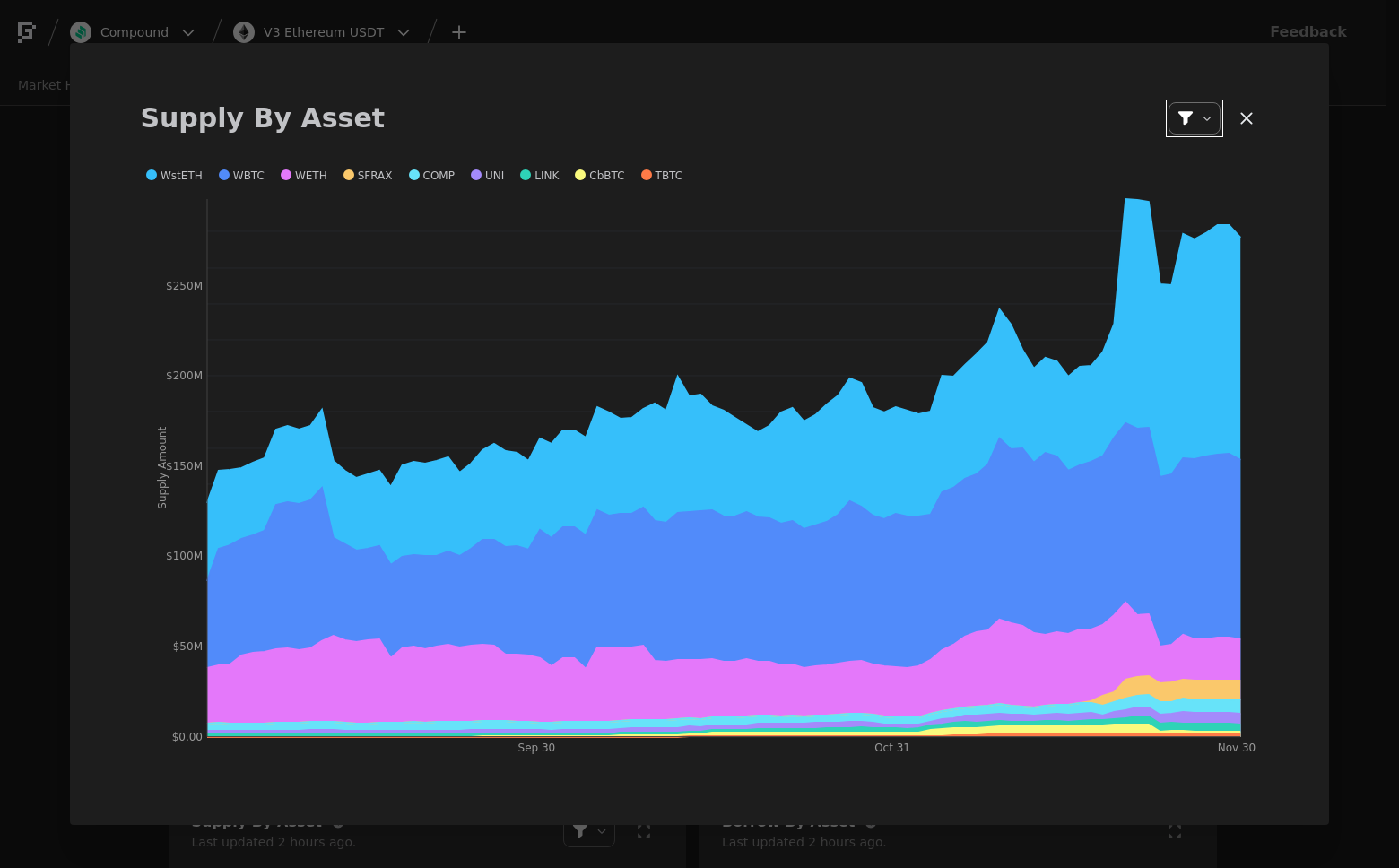Toggle UNI legend entry
Screen dimensions: 1399x868
pos(487,176)
